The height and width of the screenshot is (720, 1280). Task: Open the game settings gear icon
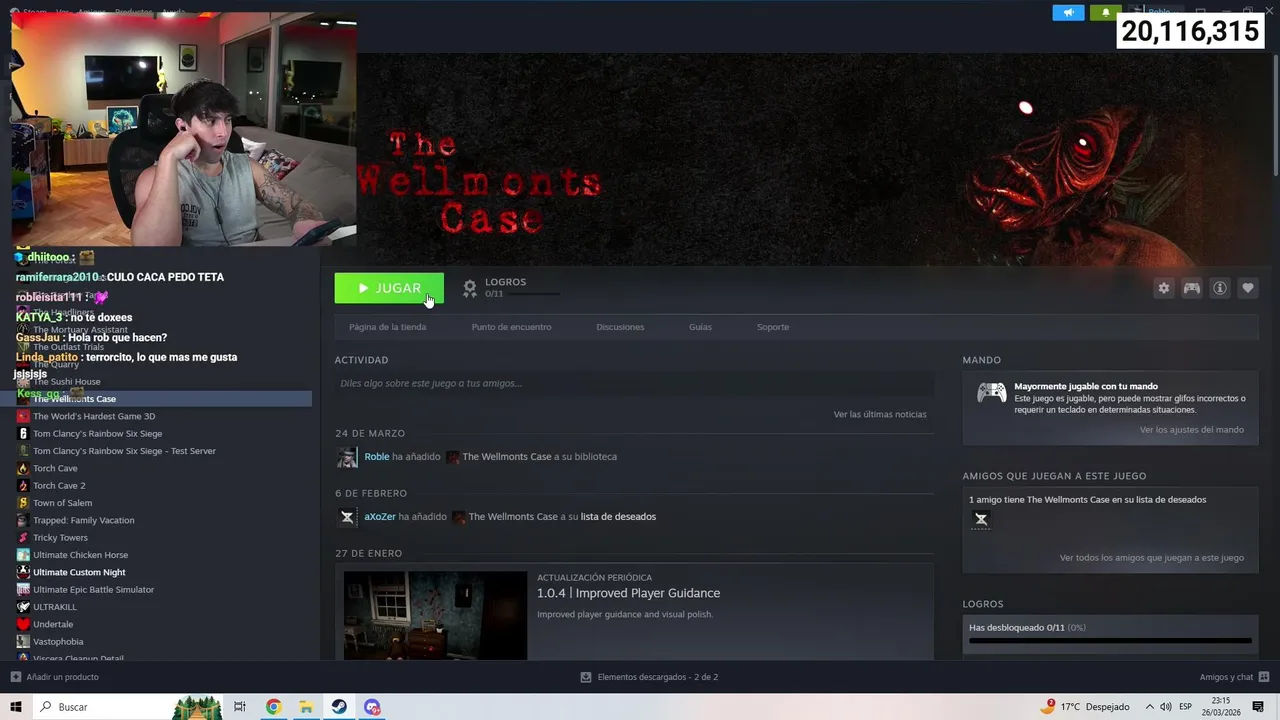coord(1163,288)
